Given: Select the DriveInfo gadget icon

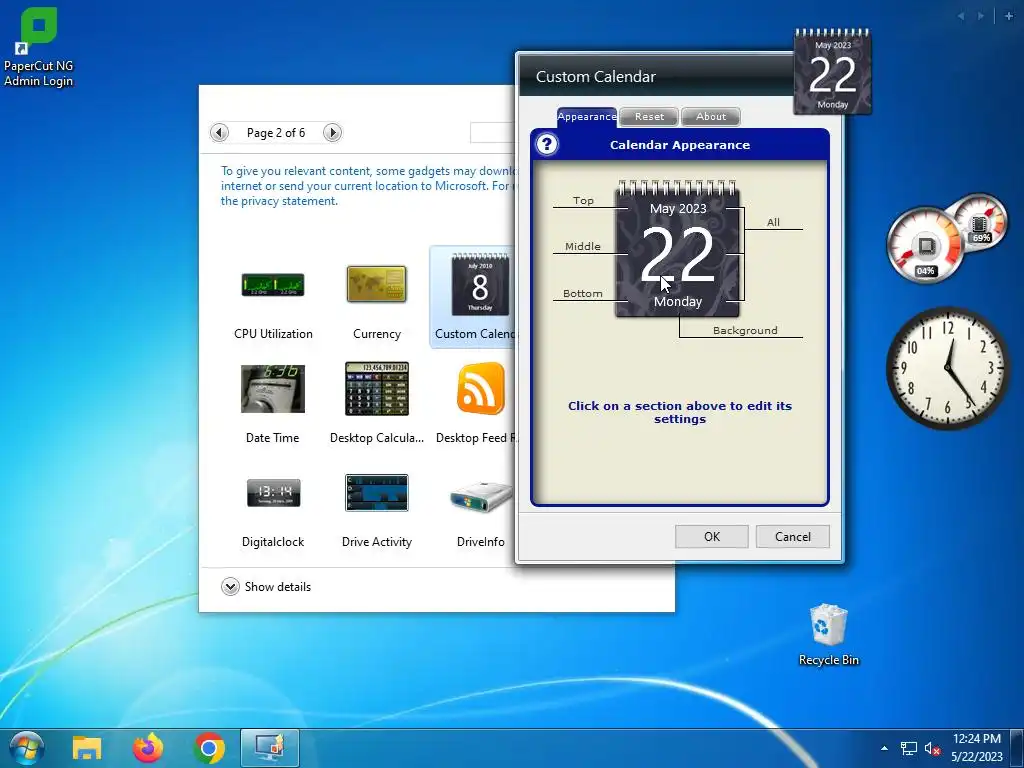Looking at the screenshot, I should [x=481, y=498].
